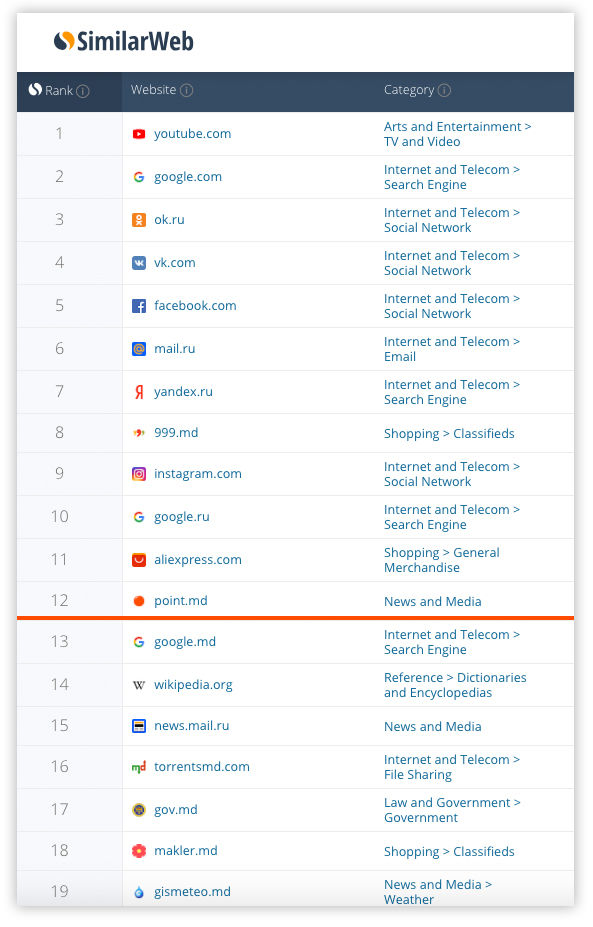593x927 pixels.
Task: Click Shopping > Classifieds for 999.md
Action: click(450, 435)
